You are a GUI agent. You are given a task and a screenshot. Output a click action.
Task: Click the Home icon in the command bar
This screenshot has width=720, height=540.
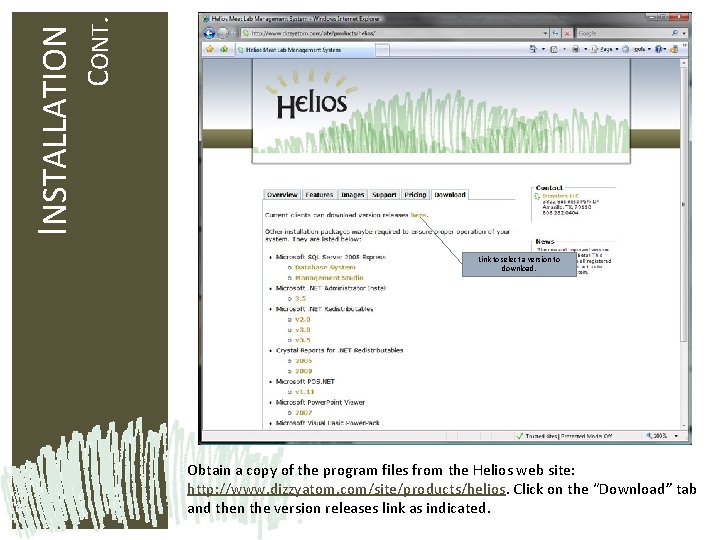click(x=533, y=49)
